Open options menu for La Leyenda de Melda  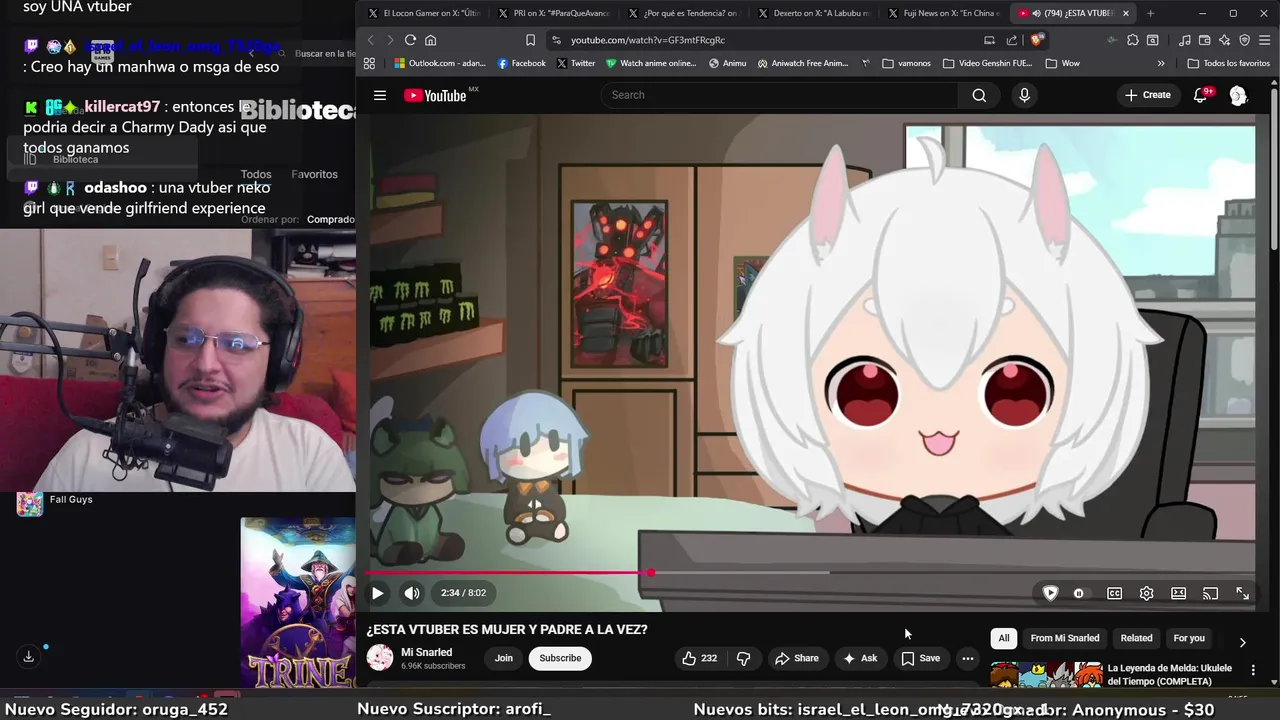1253,670
